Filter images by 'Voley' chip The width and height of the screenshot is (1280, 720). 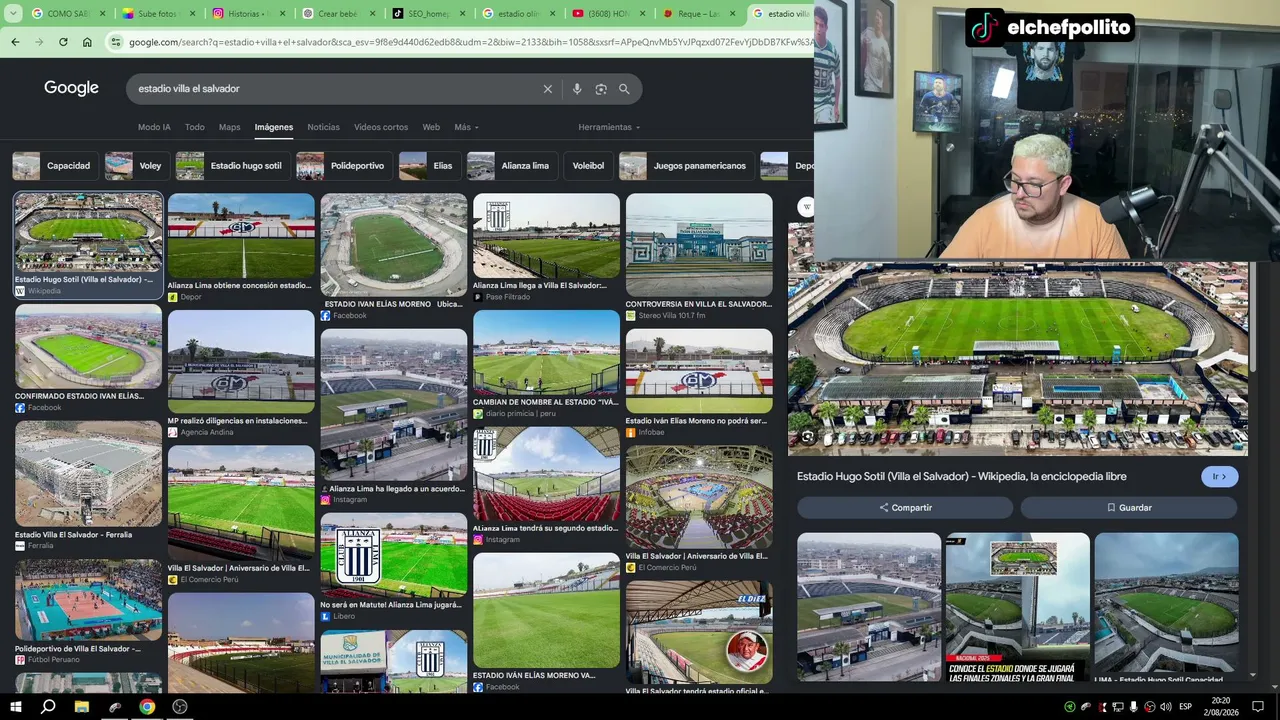pos(136,166)
